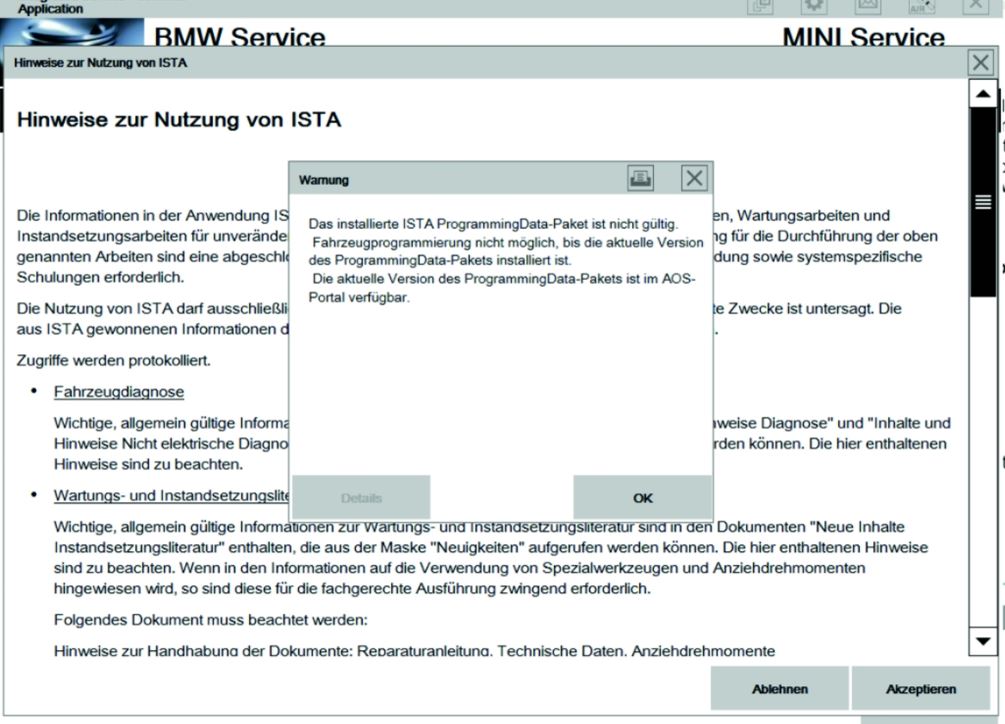Close the Hinweise zur Nutzung window
1005x724 pixels.
(981, 63)
